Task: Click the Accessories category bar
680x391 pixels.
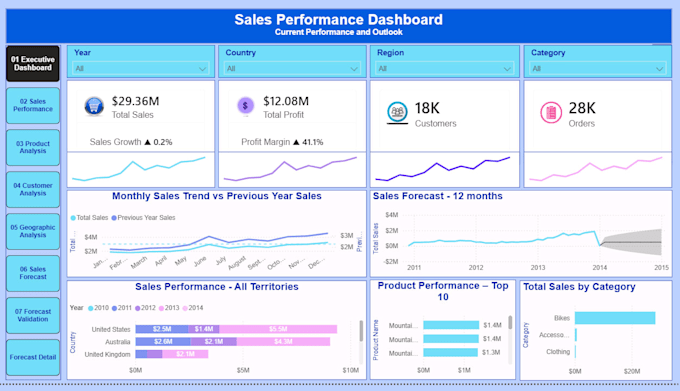Action: (x=576, y=335)
